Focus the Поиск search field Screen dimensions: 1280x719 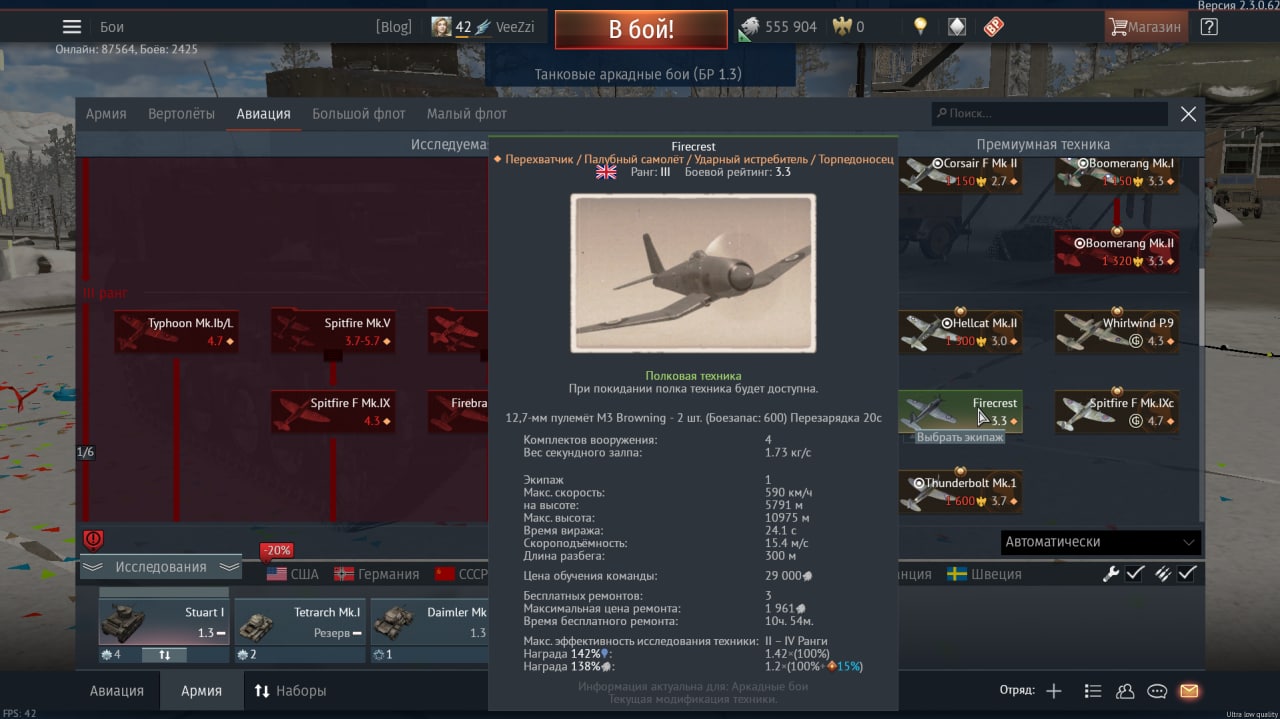[x=1049, y=114]
